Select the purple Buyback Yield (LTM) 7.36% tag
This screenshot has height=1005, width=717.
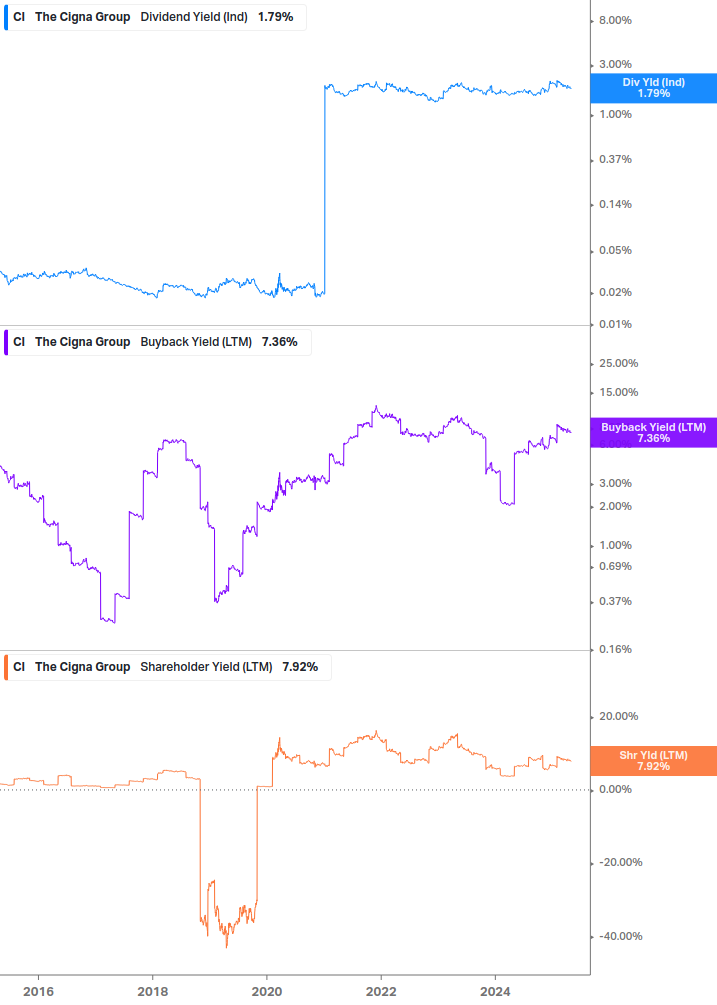(654, 433)
